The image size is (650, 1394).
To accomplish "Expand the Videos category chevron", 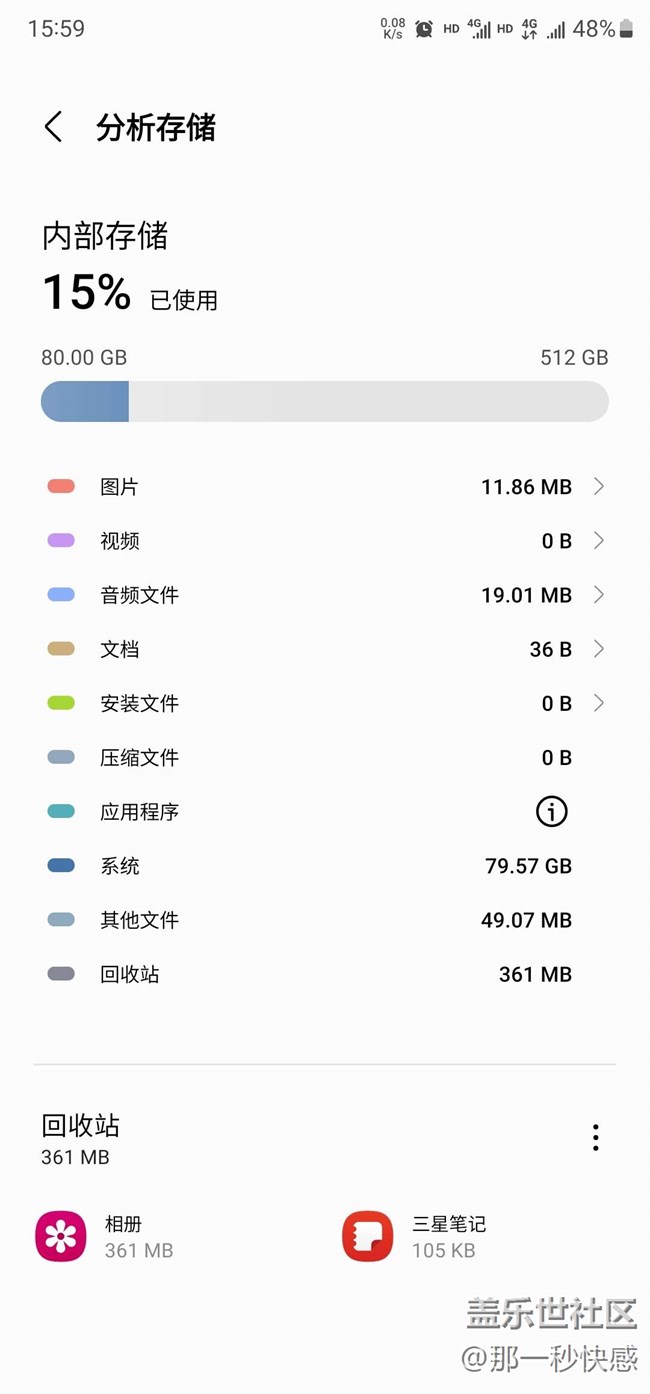I will [598, 541].
